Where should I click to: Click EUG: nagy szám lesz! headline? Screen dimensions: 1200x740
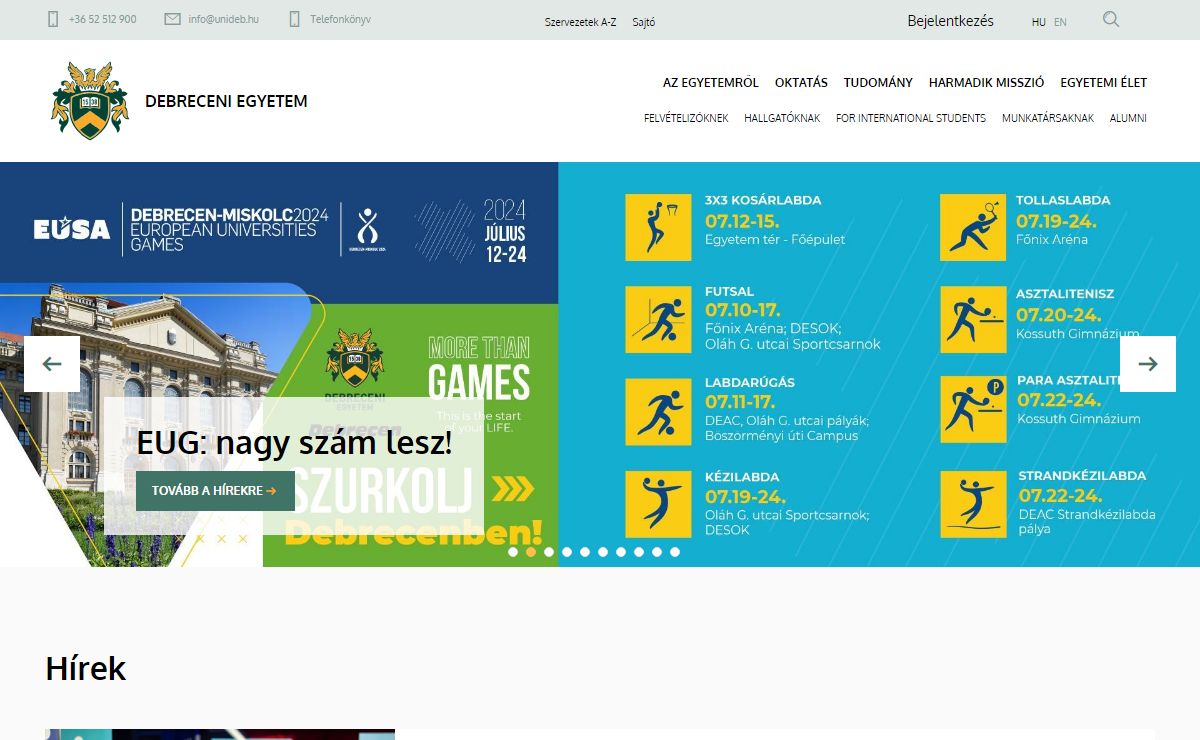click(x=294, y=442)
